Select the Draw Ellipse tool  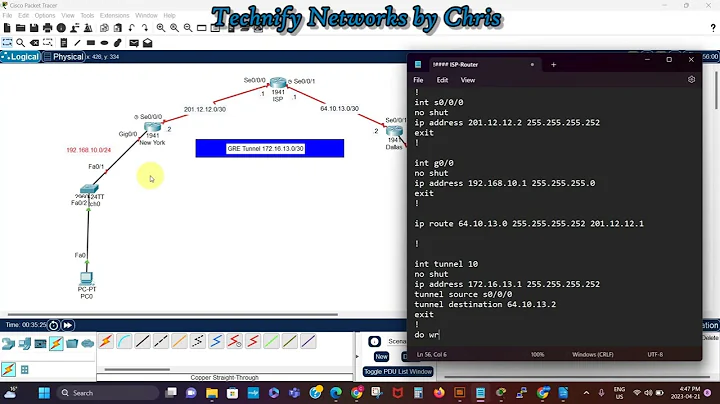(x=104, y=43)
